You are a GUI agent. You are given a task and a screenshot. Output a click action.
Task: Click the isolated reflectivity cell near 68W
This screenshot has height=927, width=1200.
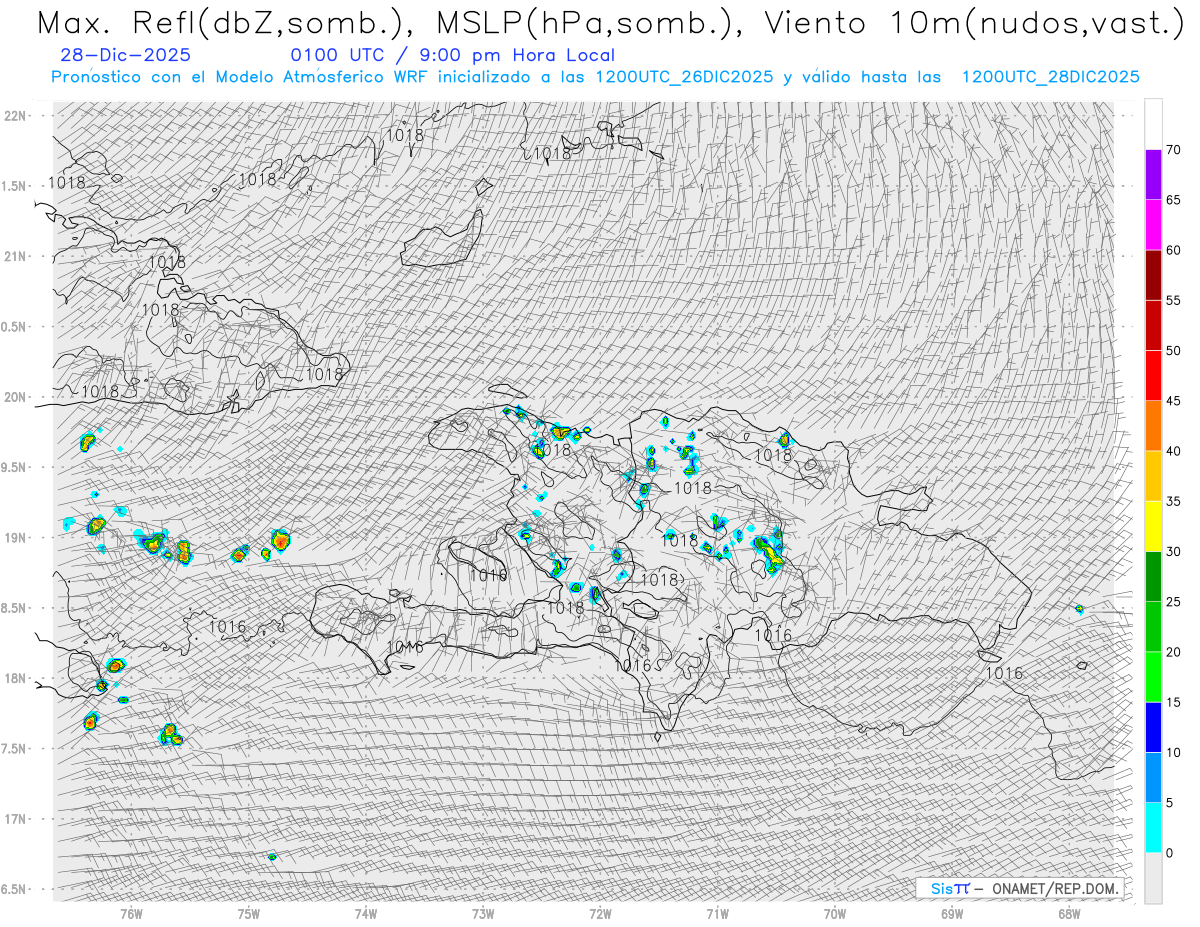pyautogui.click(x=1079, y=608)
